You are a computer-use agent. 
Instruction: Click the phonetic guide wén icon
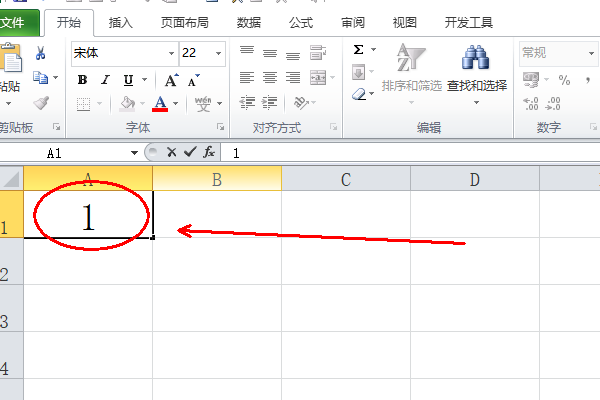203,103
